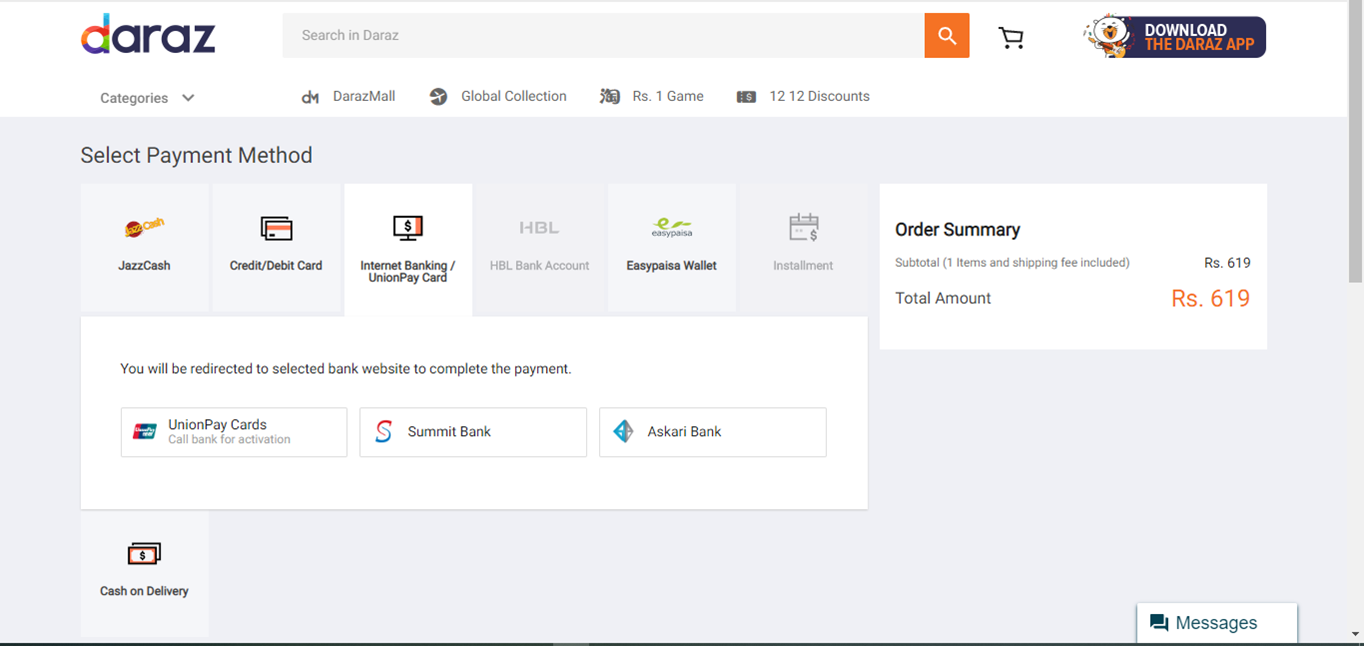Click the Order Summary heading

[x=957, y=230]
